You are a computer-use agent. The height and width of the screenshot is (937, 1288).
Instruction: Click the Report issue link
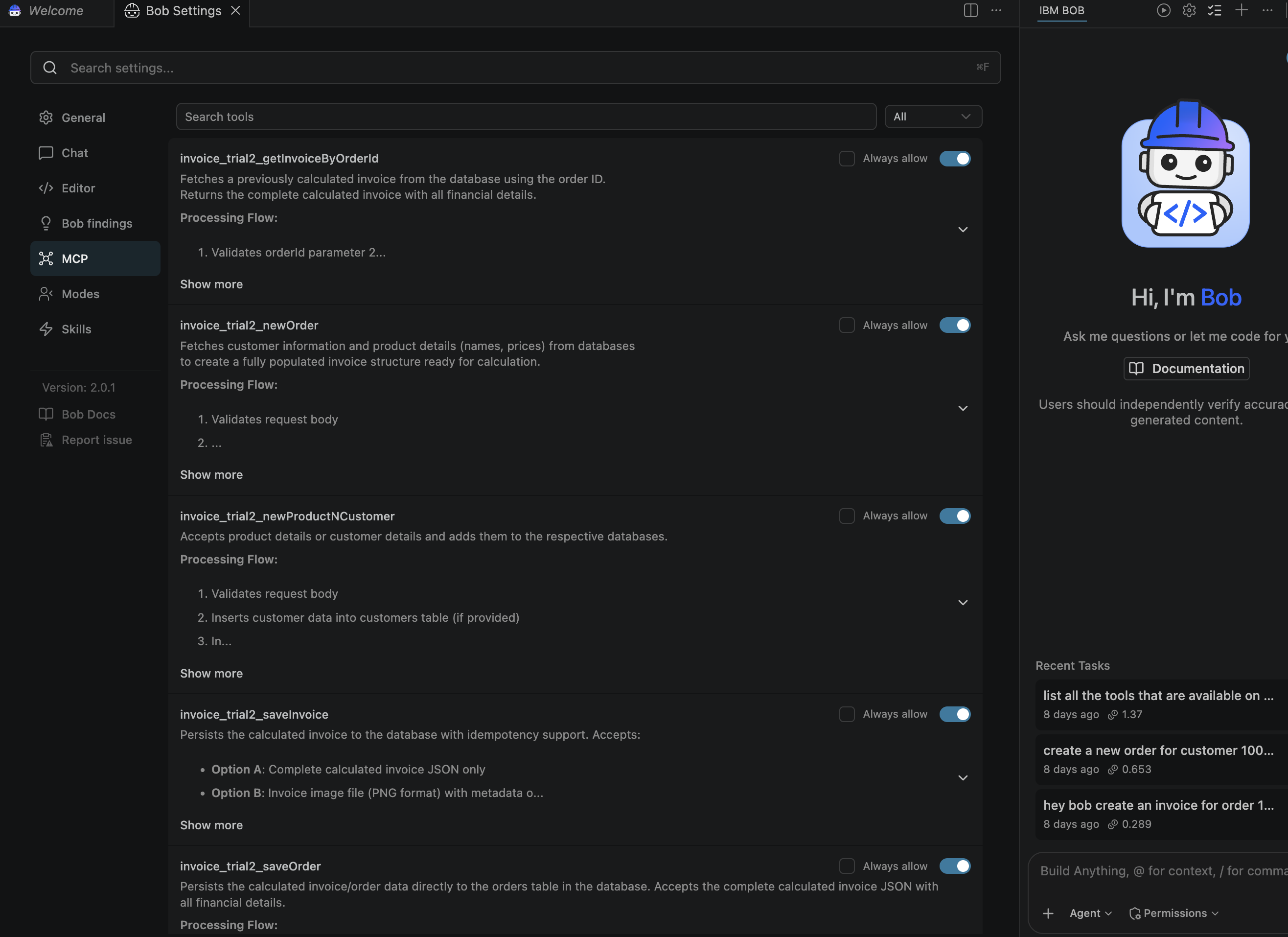click(x=85, y=440)
